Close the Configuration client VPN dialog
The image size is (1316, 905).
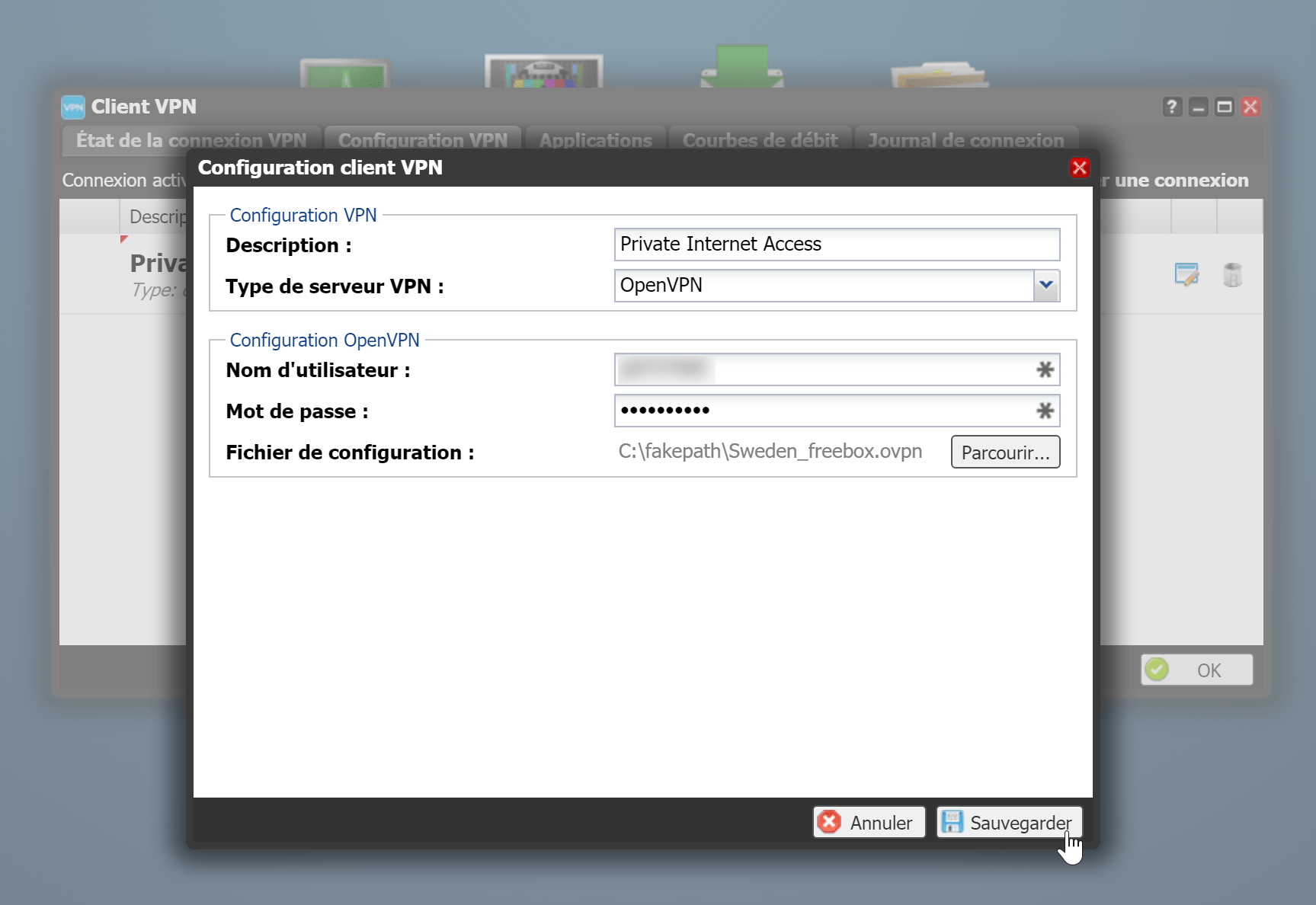pos(1080,168)
